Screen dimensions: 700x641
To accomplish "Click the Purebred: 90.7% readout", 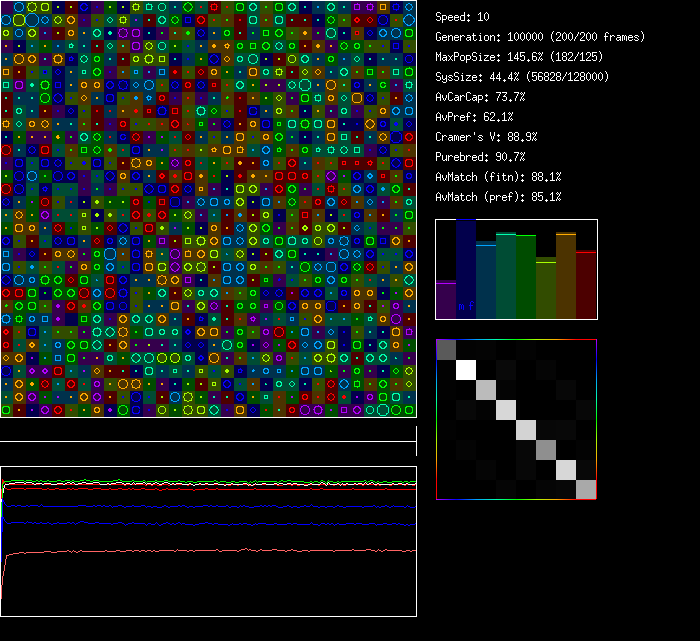I will (480, 157).
